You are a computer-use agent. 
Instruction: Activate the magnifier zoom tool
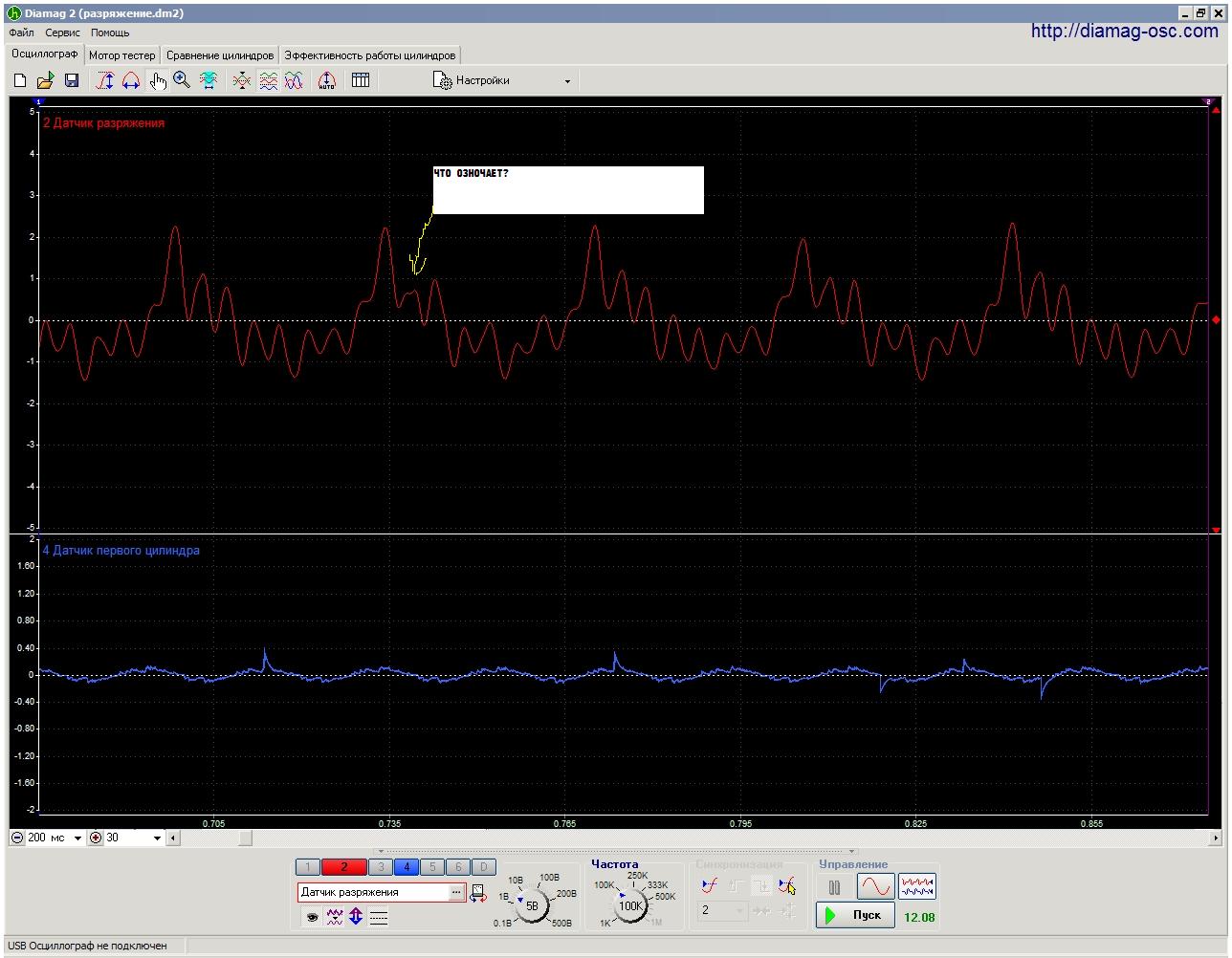click(182, 81)
